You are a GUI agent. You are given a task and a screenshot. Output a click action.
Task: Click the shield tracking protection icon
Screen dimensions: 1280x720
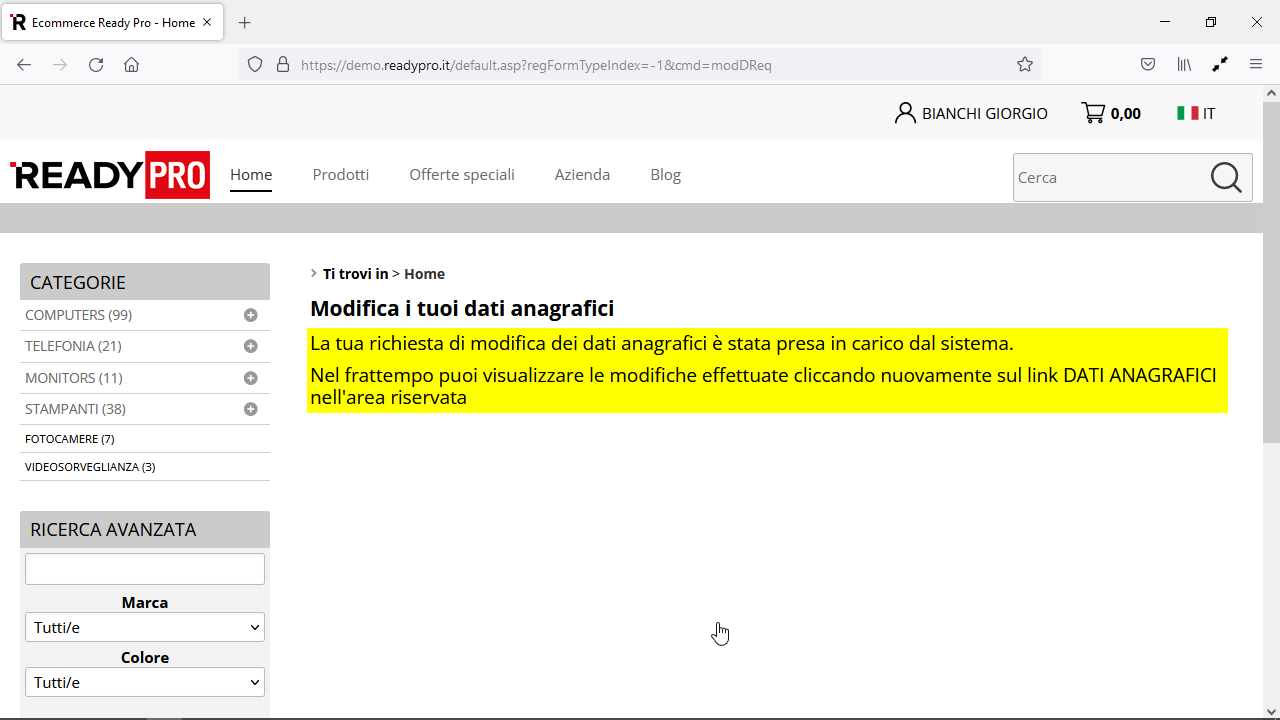[255, 64]
